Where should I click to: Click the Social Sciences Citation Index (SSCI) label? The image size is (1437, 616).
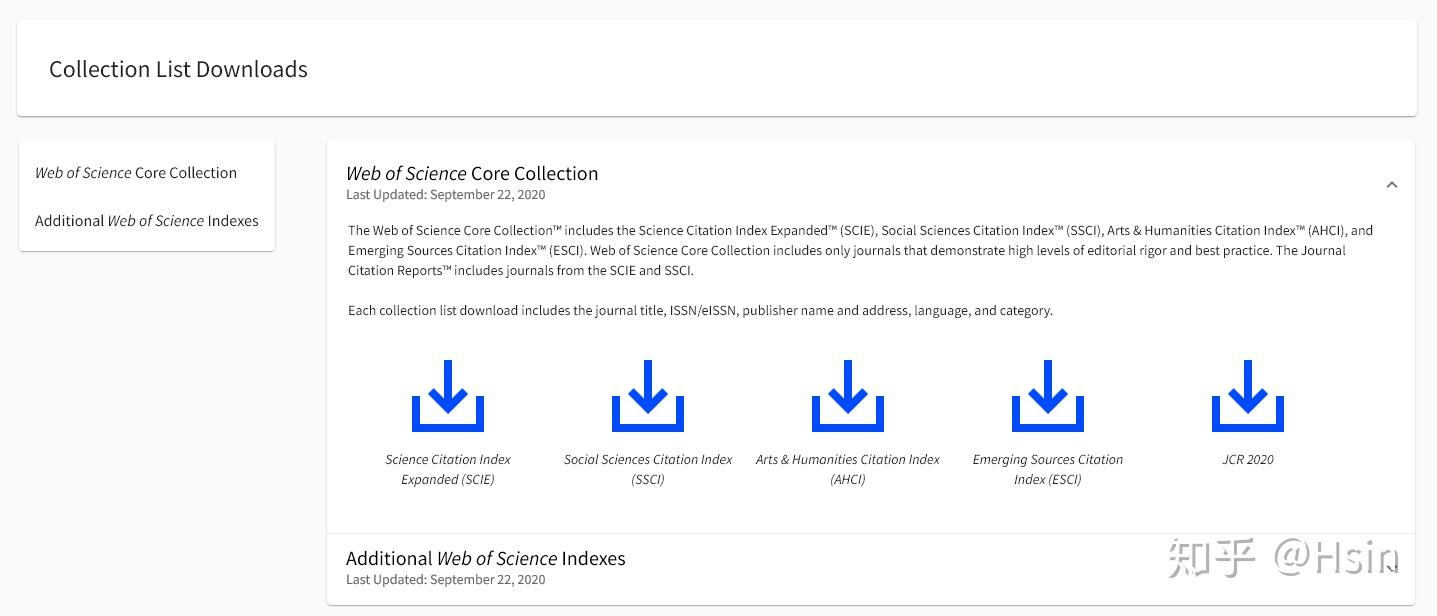pyautogui.click(x=648, y=469)
